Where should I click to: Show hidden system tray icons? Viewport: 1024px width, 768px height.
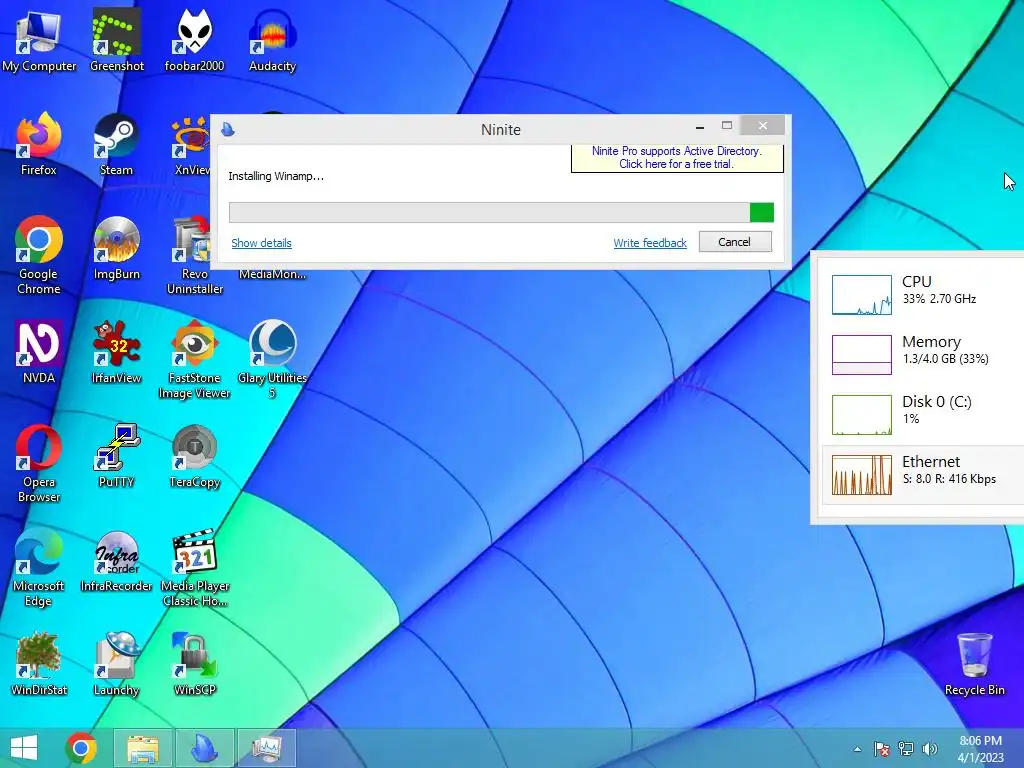(857, 749)
